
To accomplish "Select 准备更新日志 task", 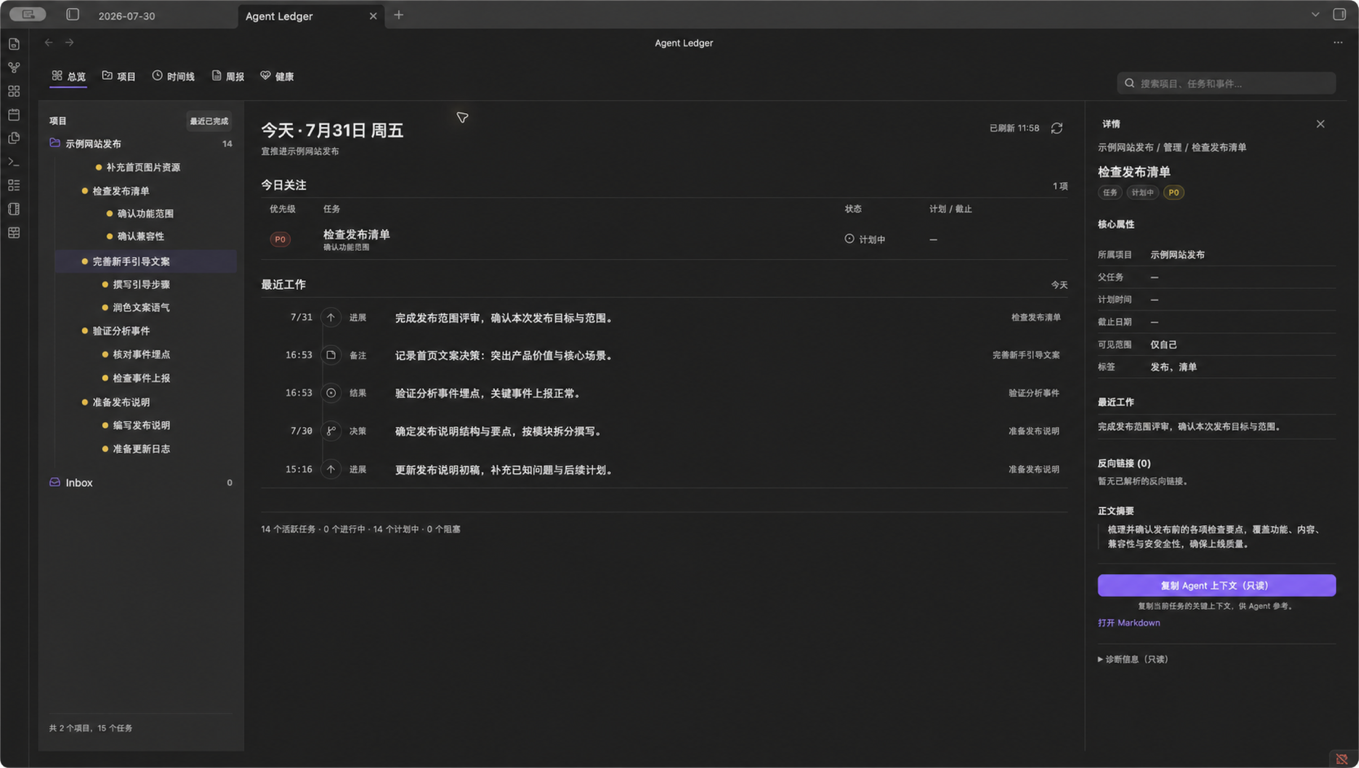I will [144, 449].
